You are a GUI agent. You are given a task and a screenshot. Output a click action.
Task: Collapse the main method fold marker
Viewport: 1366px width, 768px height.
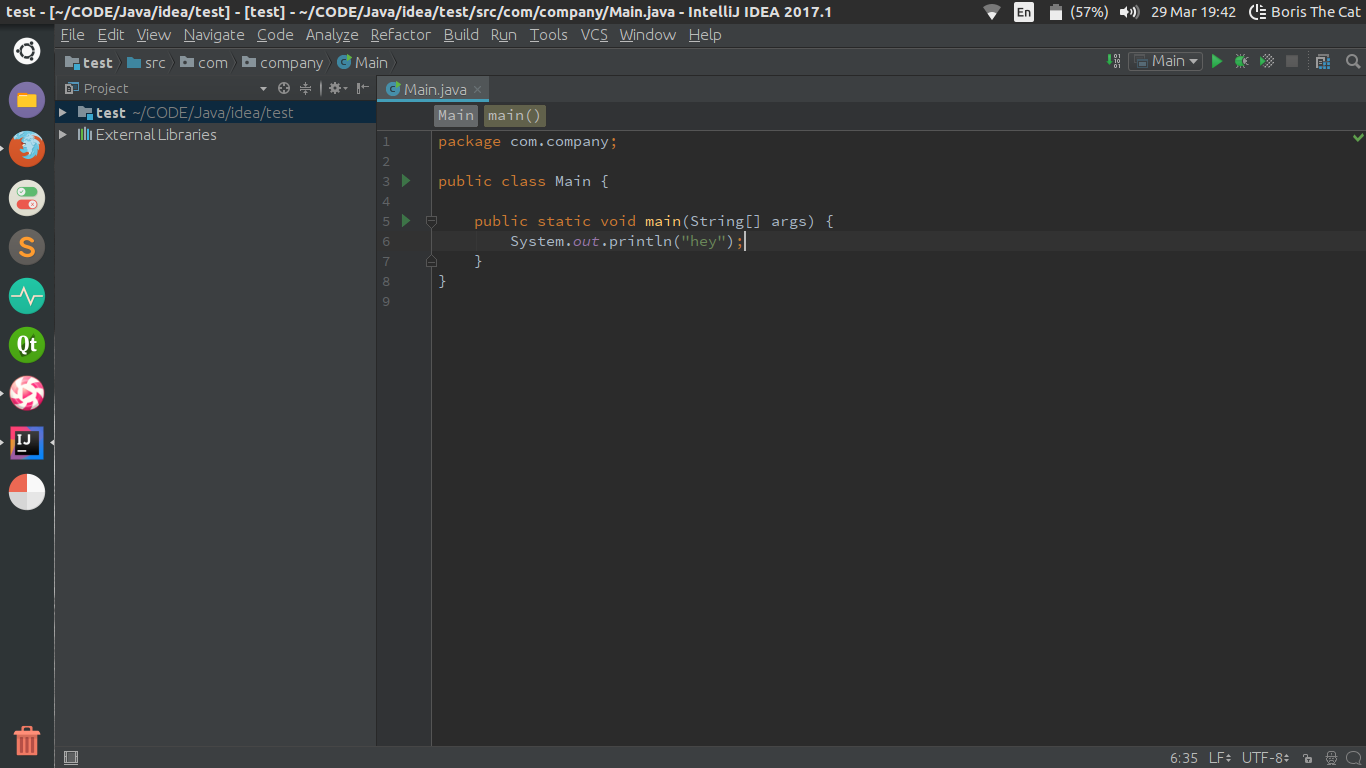click(x=431, y=221)
